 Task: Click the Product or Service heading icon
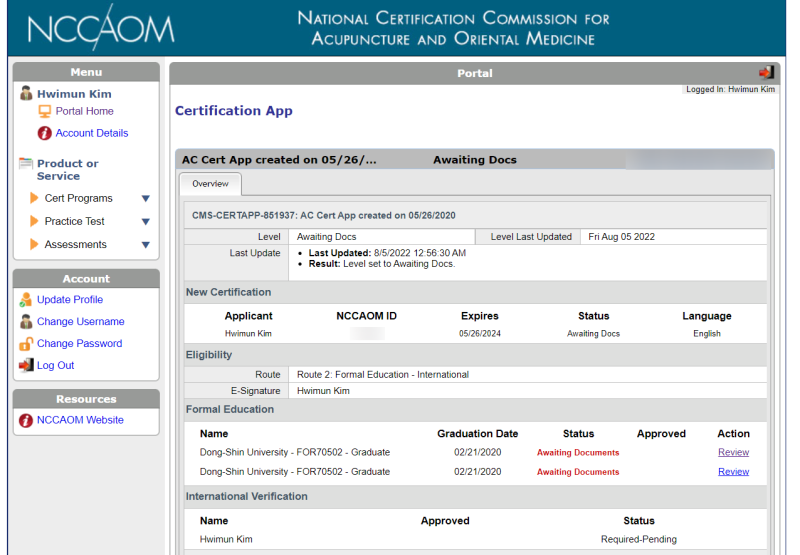pos(26,164)
